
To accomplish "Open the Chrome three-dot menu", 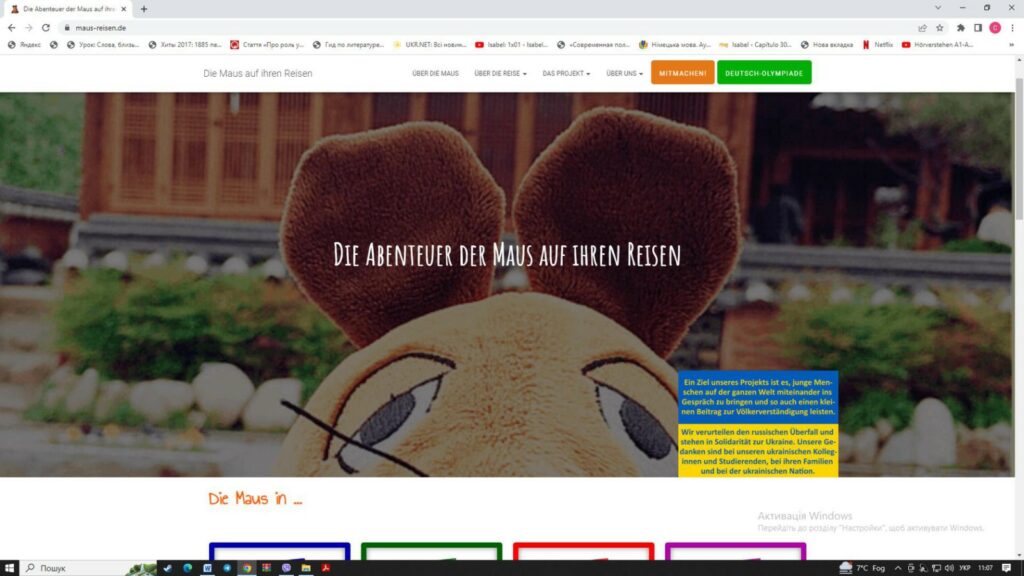I will coord(1012,28).
